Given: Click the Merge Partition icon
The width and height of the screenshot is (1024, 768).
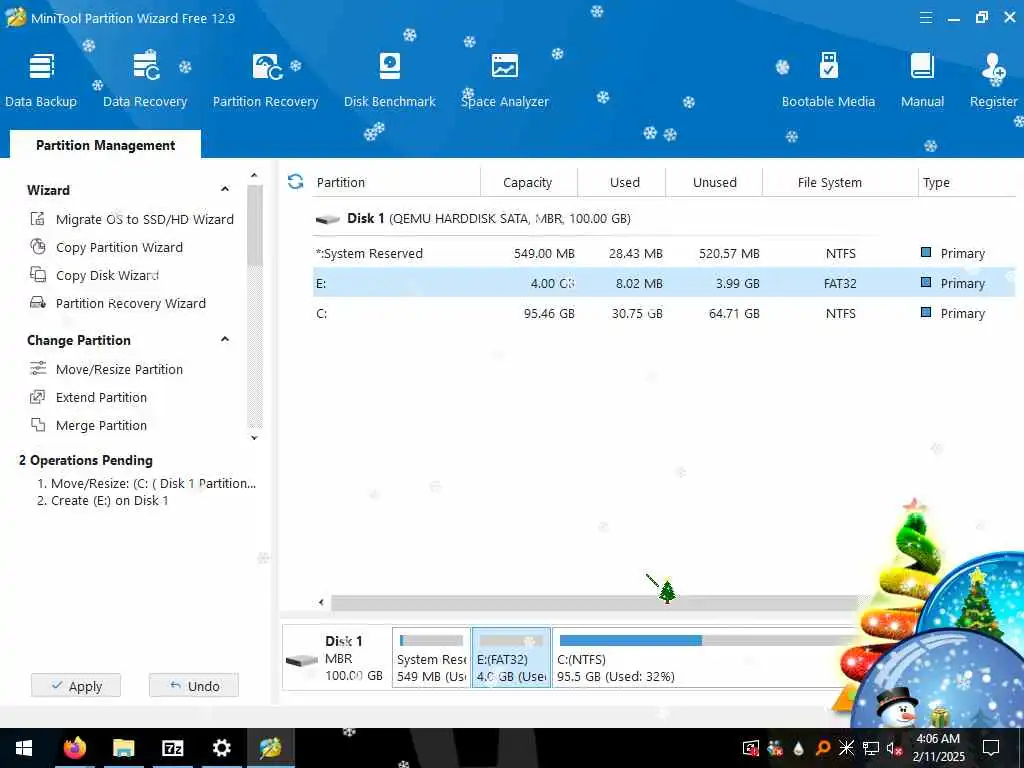Looking at the screenshot, I should tap(38, 425).
